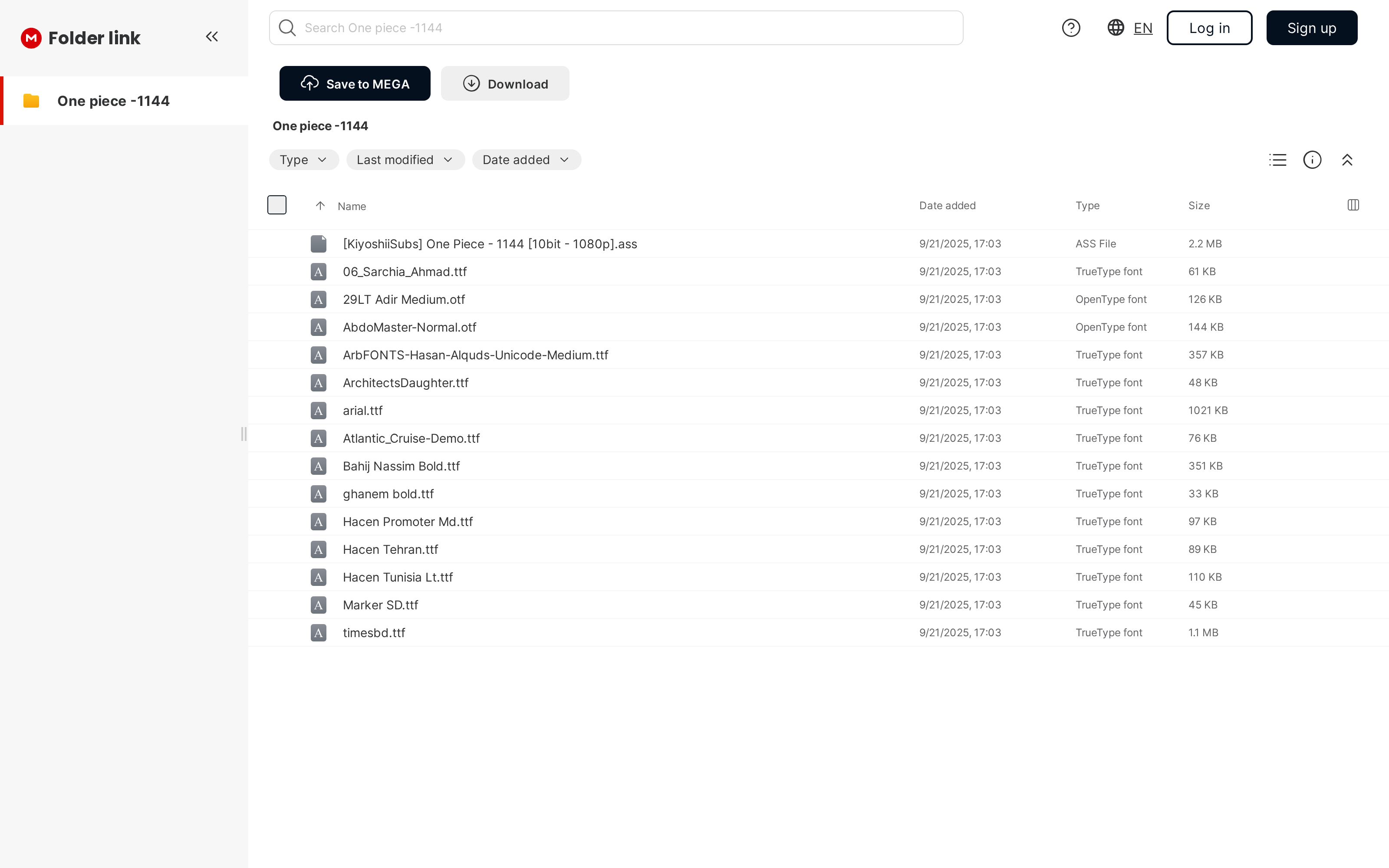Click the Bahij Nassim Bold.ttf font icon

point(319,466)
